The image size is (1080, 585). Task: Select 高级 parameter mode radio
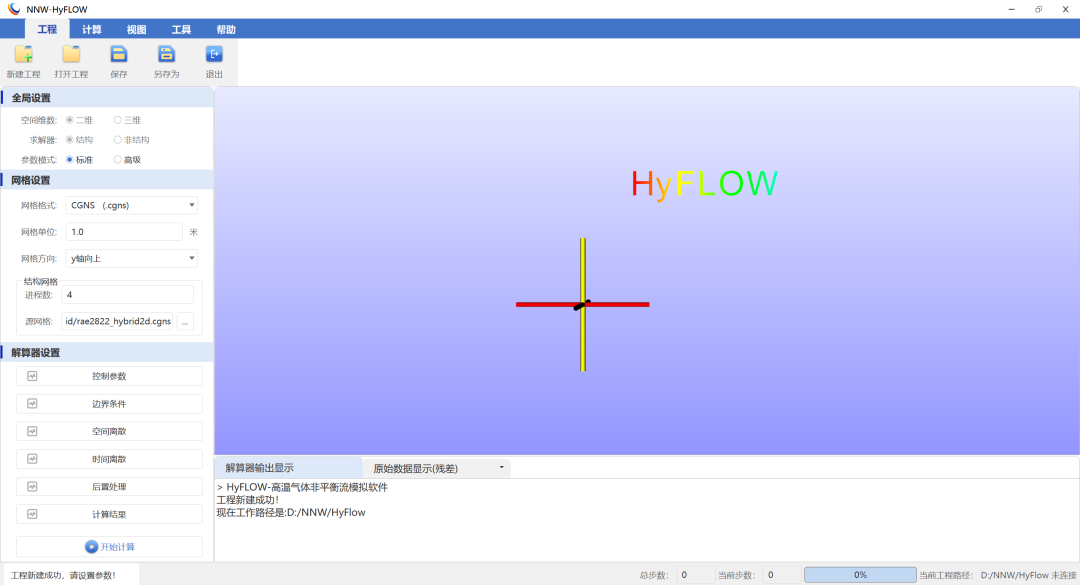118,160
